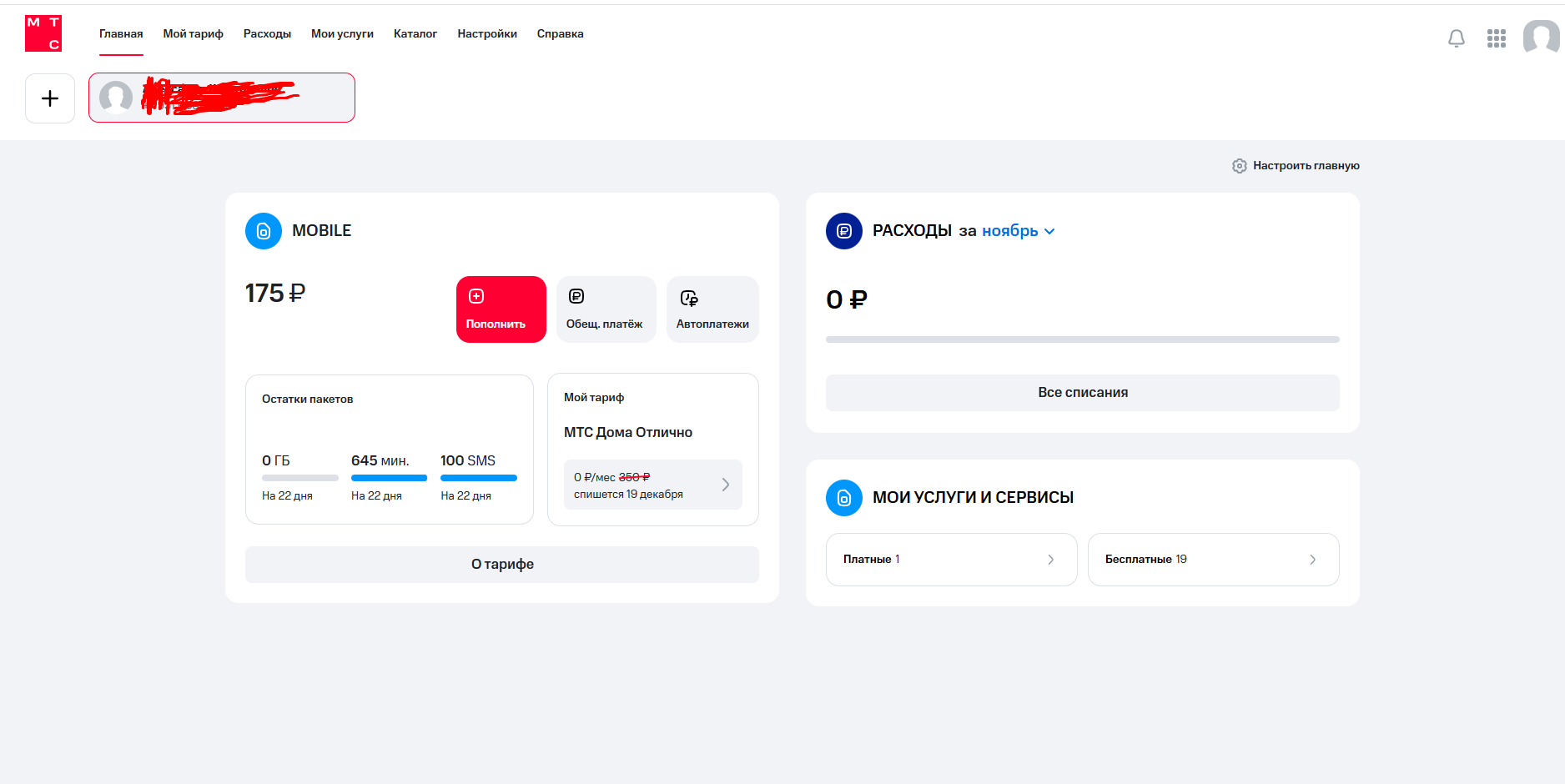Image resolution: width=1565 pixels, height=784 pixels.
Task: Click the MTS logo
Action: coord(43,33)
